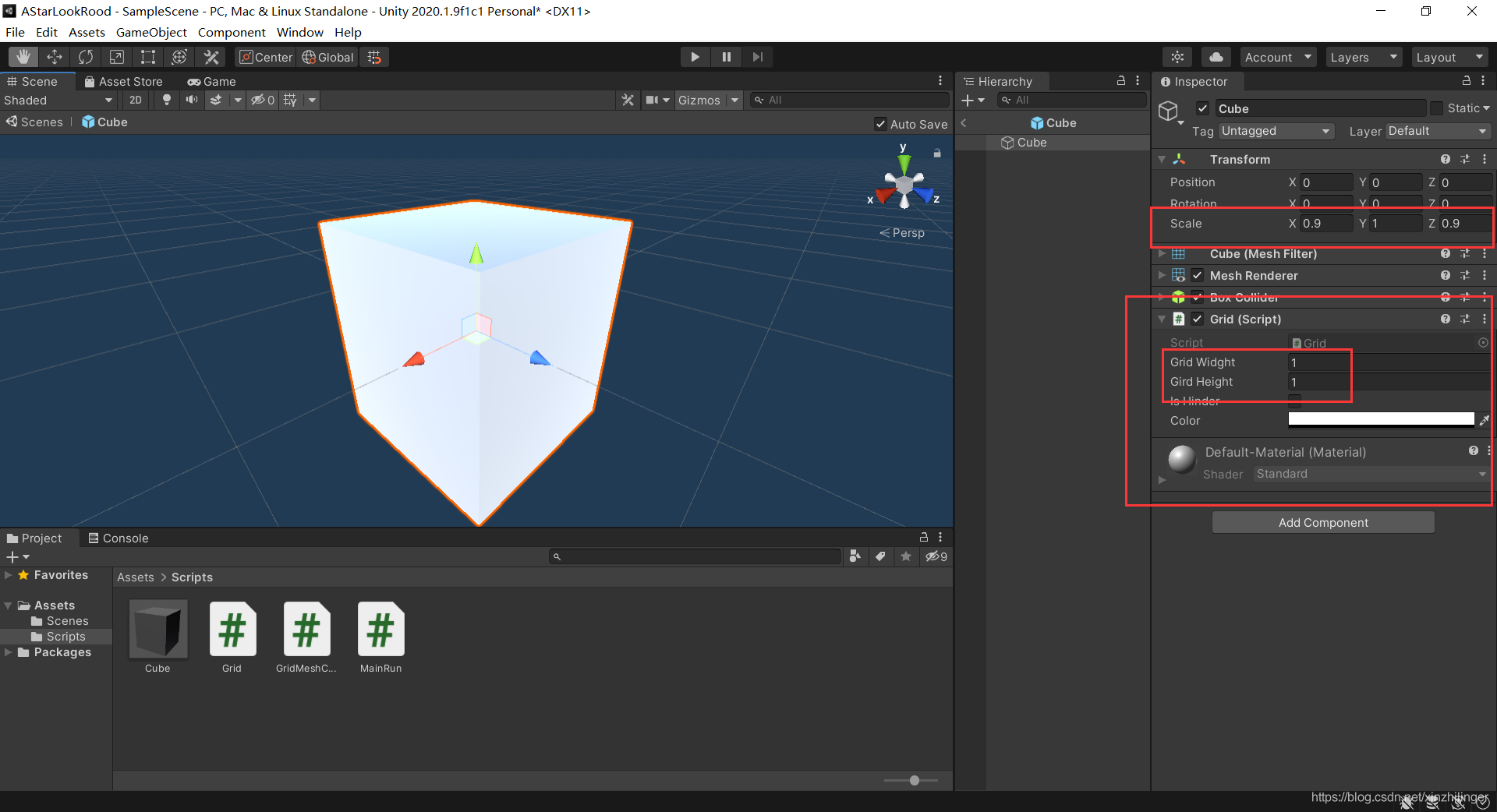Screen dimensions: 1497x812
Task: Open the Tag Untagged dropdown
Action: pyautogui.click(x=1276, y=131)
